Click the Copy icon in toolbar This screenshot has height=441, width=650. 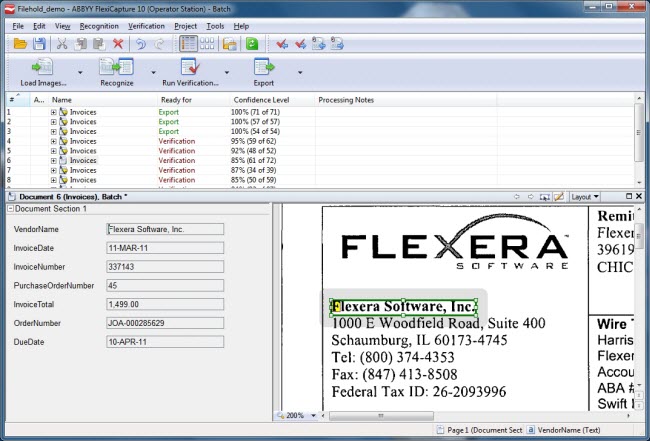tap(80, 44)
